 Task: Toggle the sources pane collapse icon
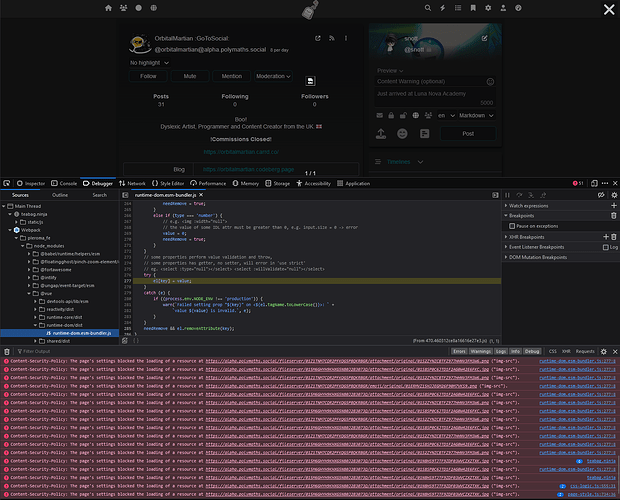point(125,195)
